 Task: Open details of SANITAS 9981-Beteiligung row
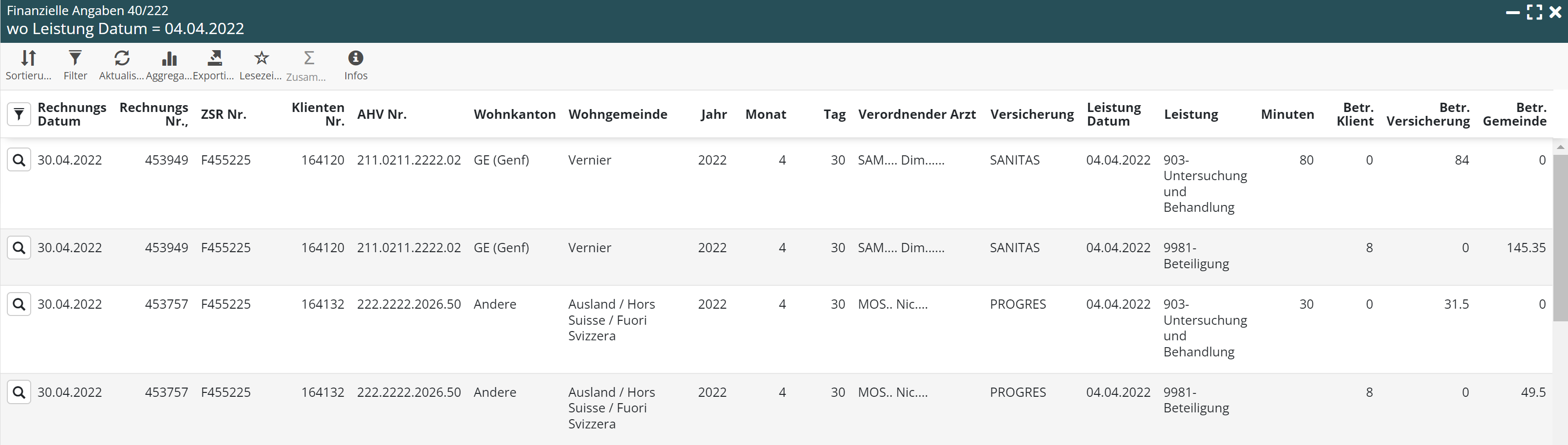pyautogui.click(x=19, y=248)
